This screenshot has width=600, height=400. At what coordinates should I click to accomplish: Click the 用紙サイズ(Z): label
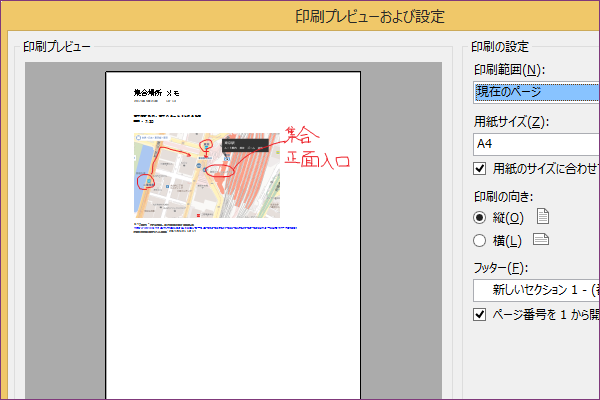click(x=511, y=122)
